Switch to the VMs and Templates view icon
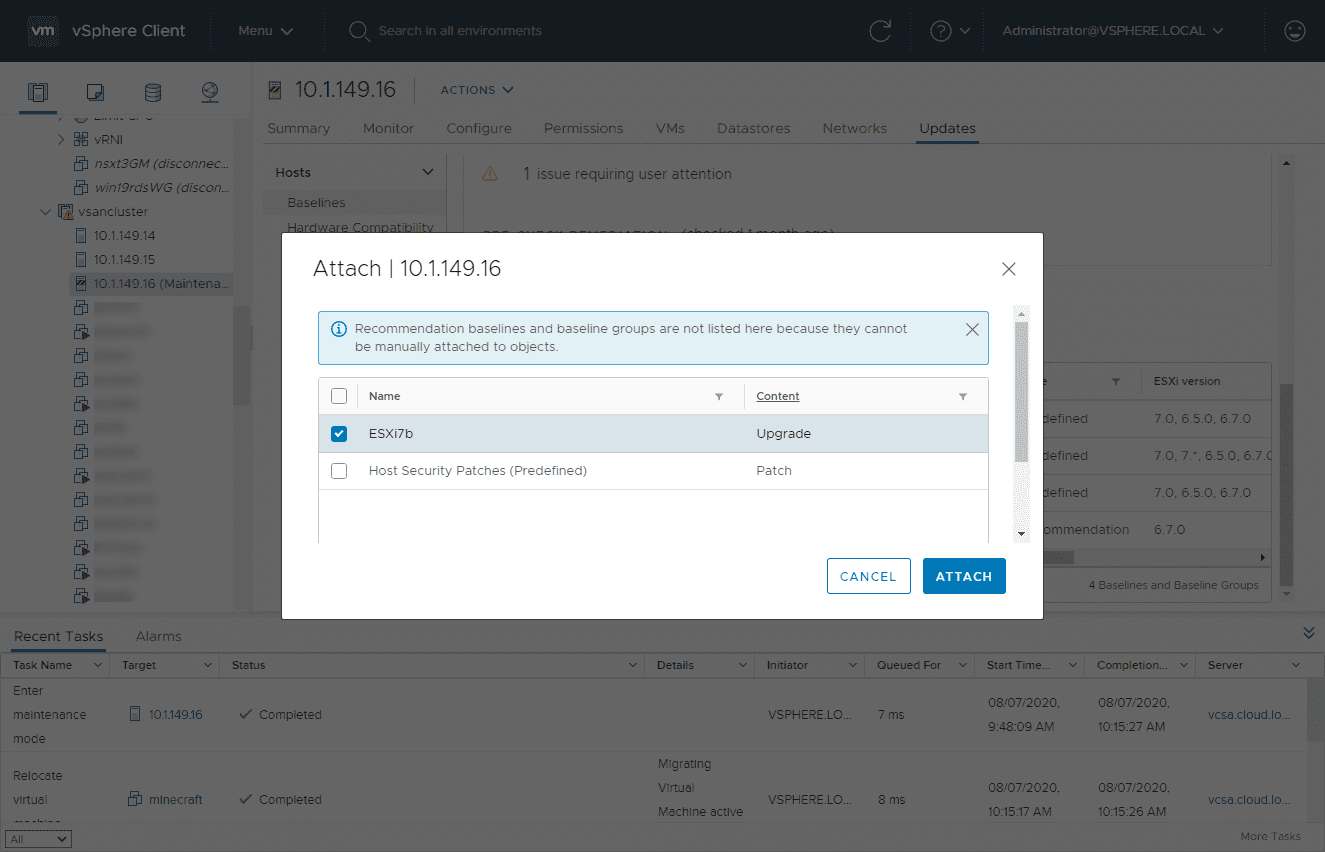This screenshot has height=852, width=1325. [x=95, y=91]
